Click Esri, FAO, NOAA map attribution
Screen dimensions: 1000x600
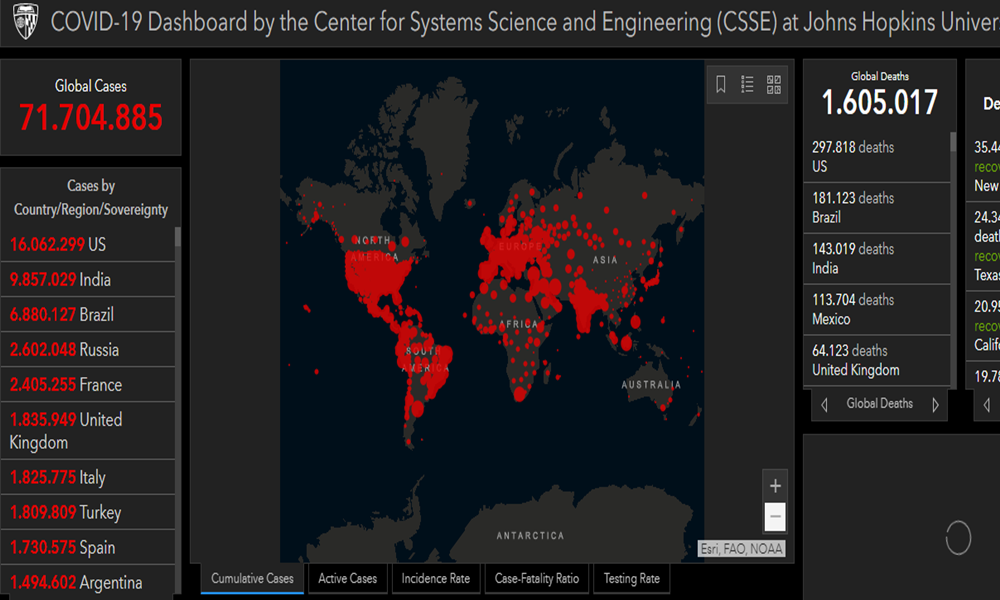[741, 549]
